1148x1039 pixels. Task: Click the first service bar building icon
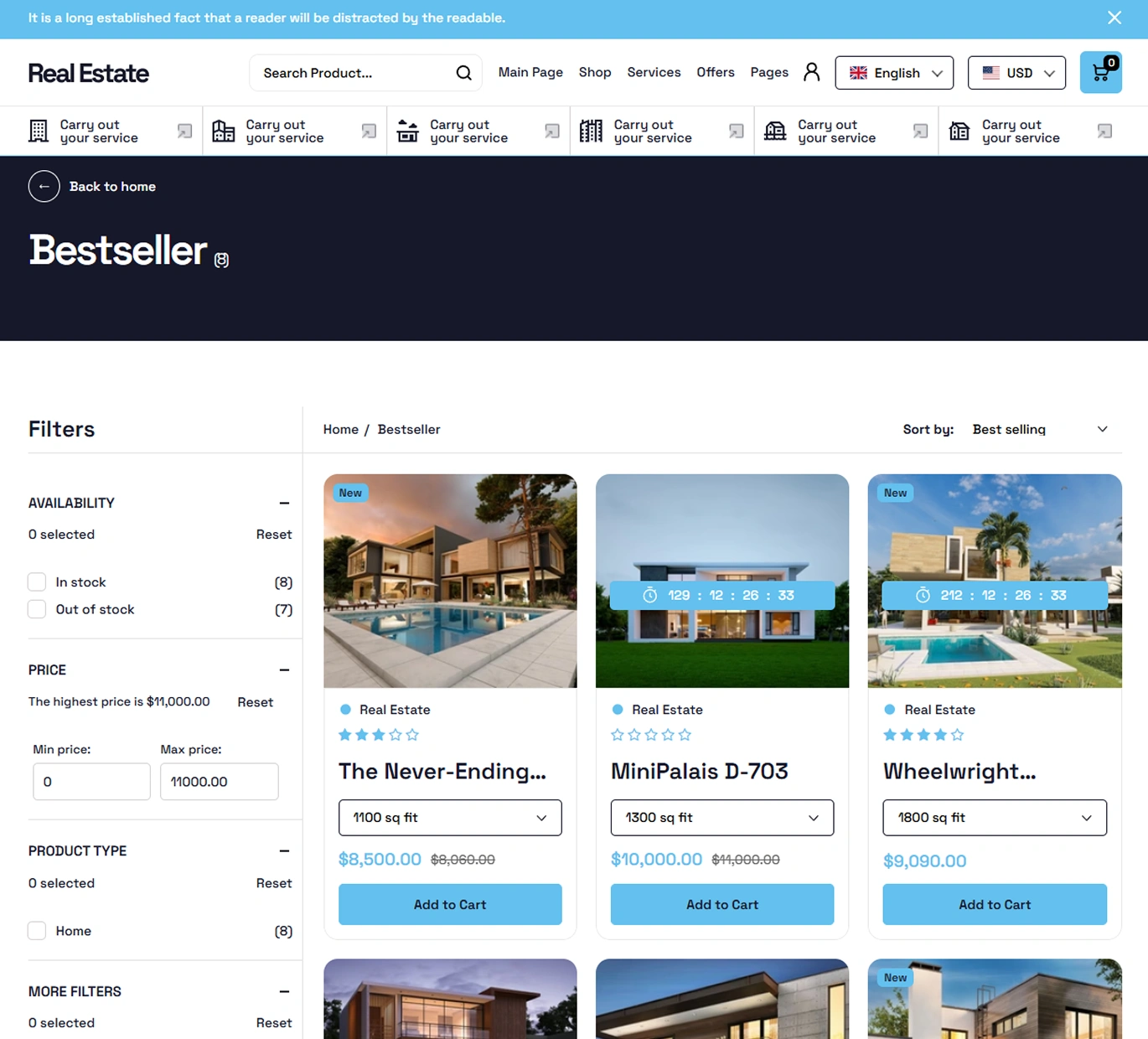(x=39, y=131)
